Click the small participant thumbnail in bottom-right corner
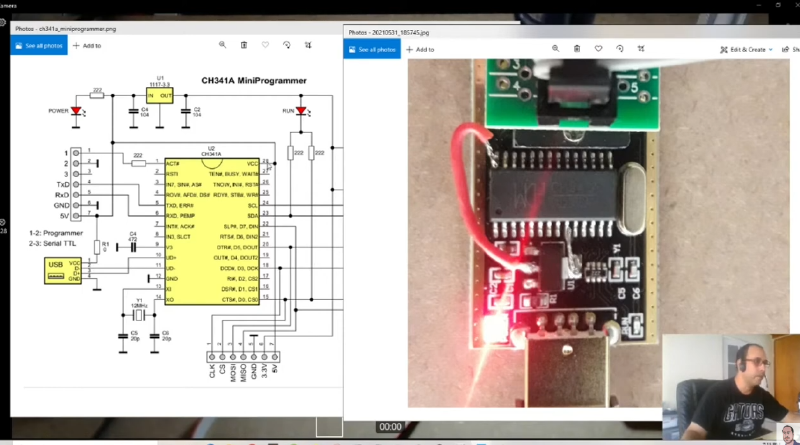 tap(789, 433)
